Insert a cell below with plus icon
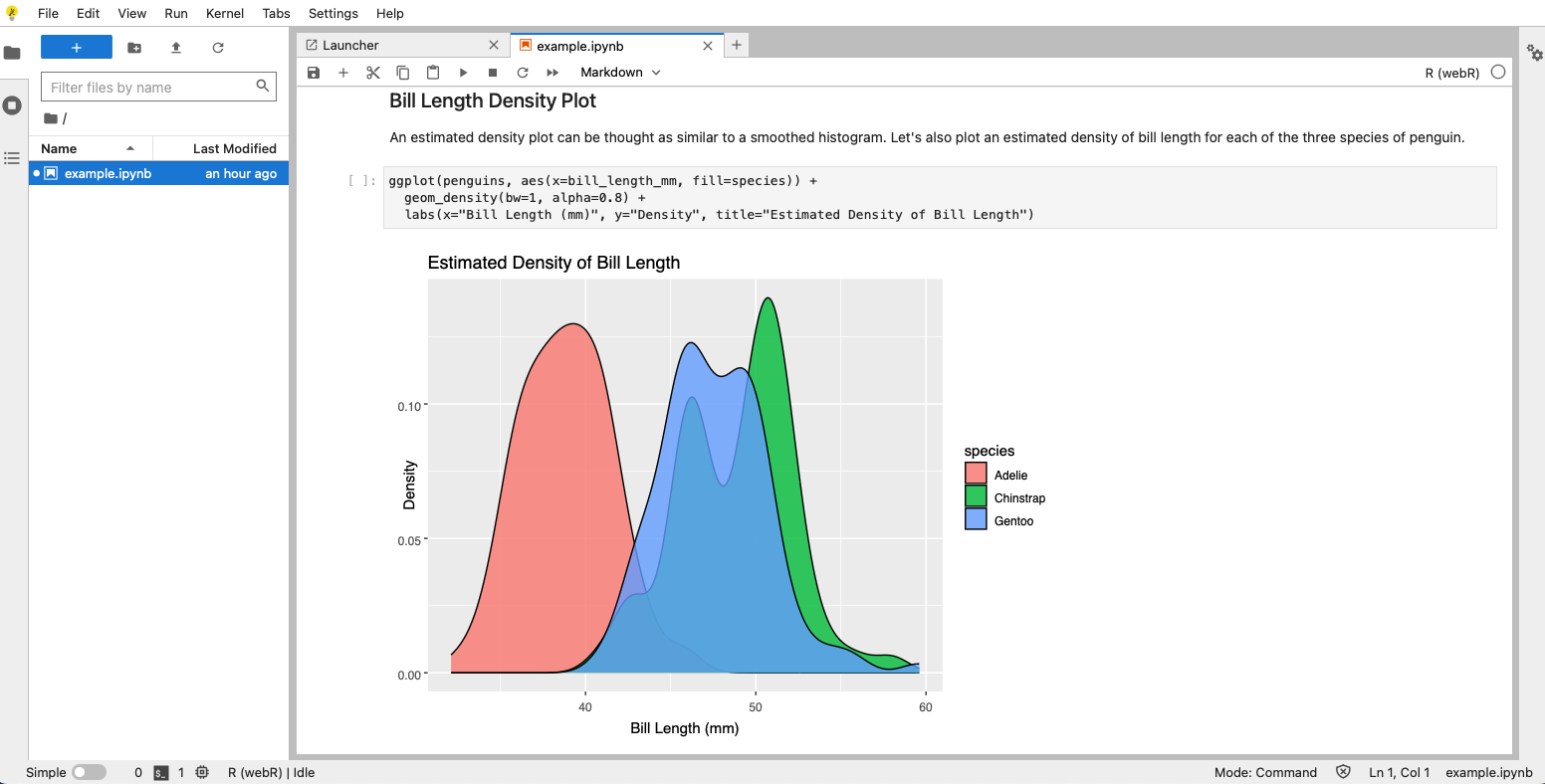The image size is (1545, 784). coord(343,73)
